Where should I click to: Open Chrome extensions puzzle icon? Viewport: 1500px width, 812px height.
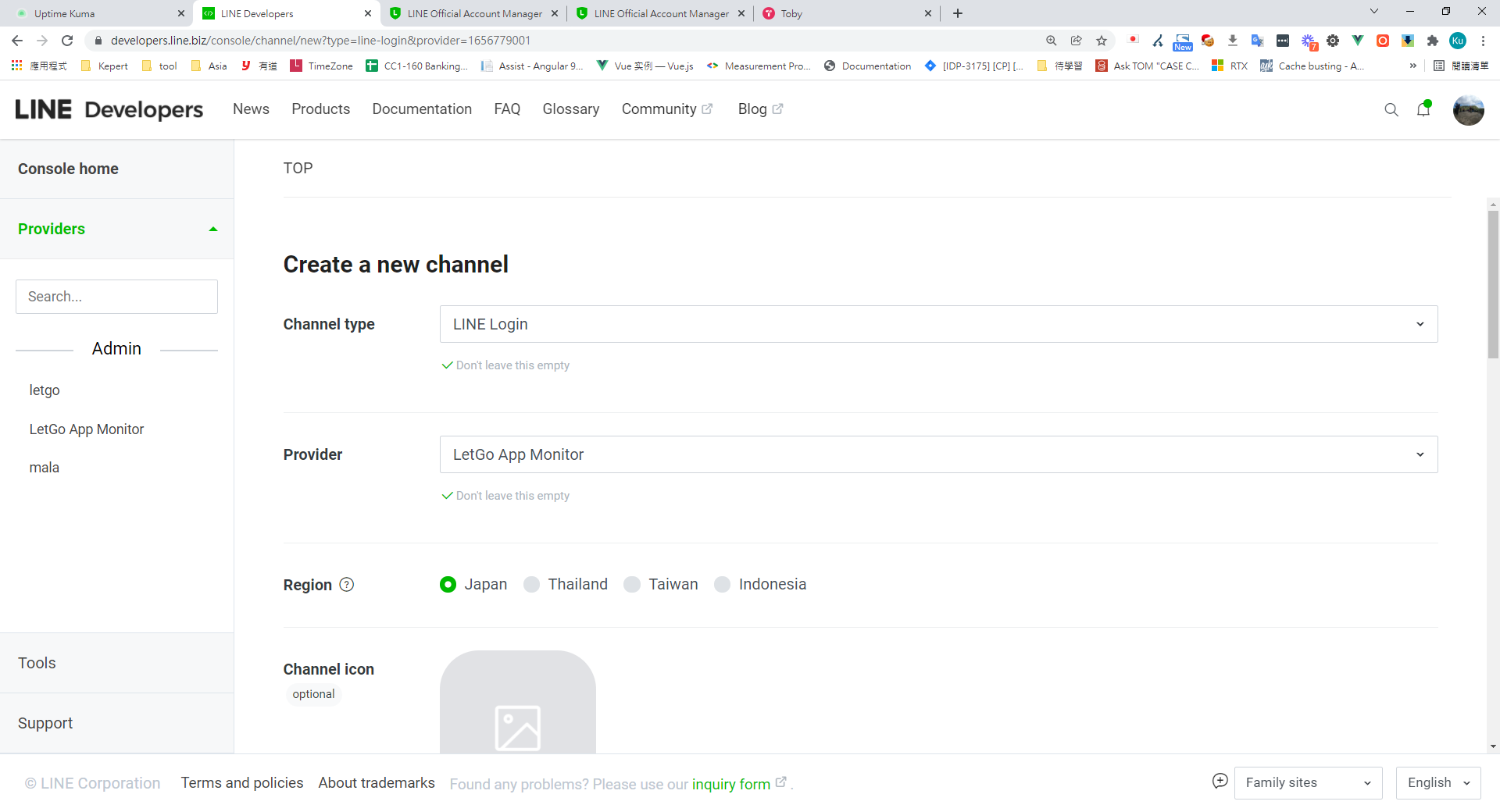(x=1432, y=41)
